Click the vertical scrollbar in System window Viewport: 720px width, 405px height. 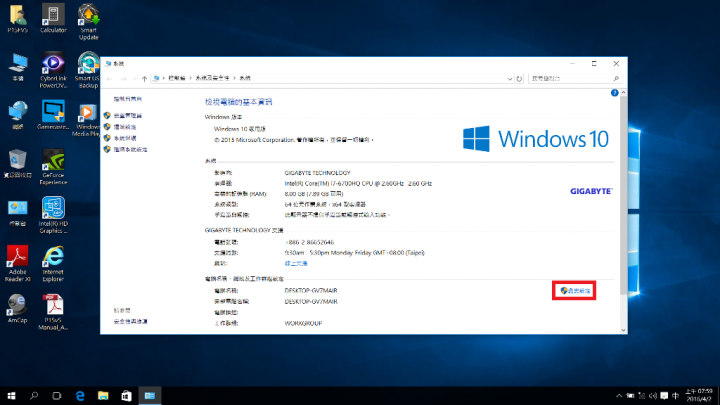(x=623, y=196)
